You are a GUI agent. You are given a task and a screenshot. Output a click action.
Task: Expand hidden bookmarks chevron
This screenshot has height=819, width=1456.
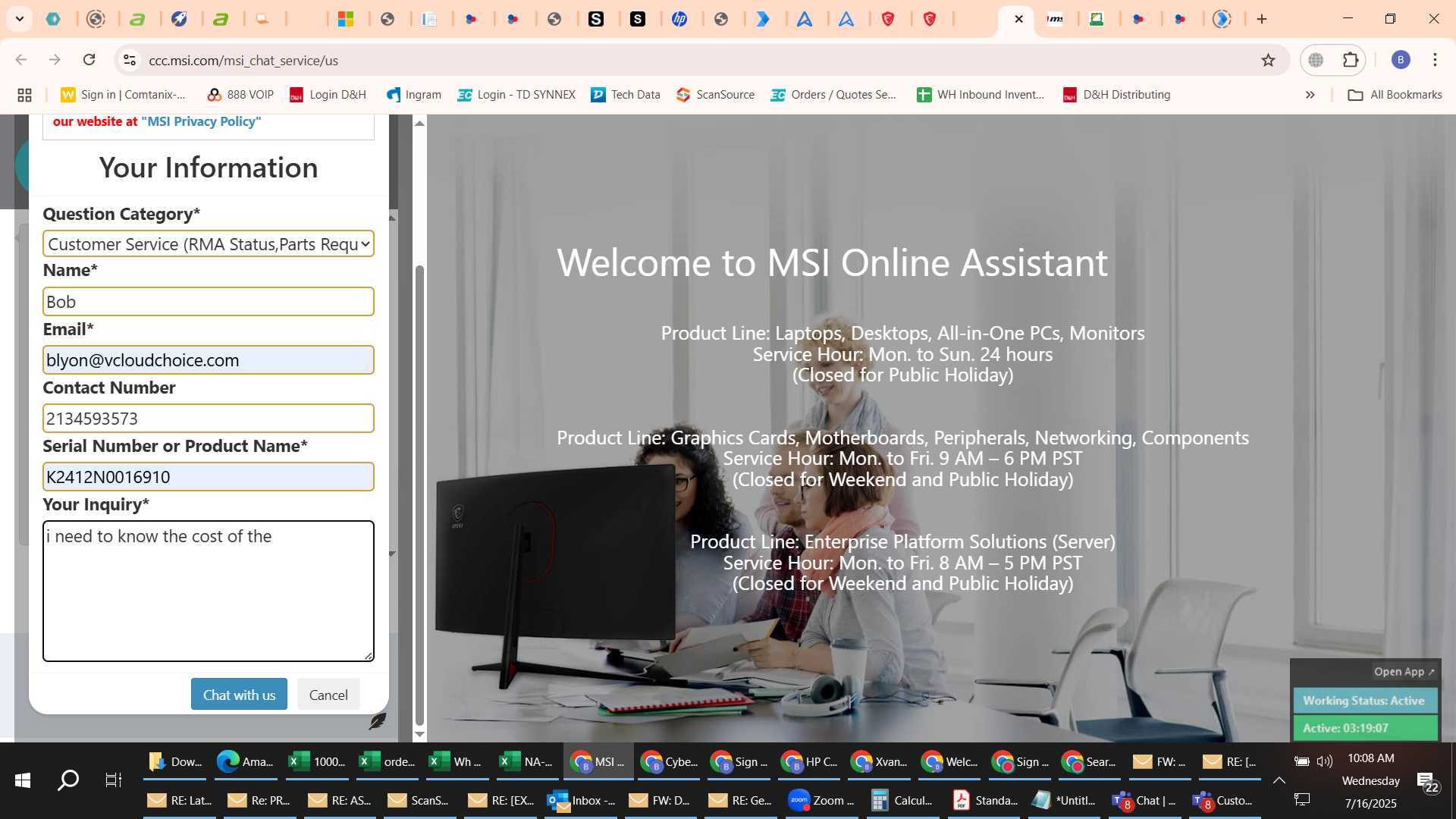1310,95
